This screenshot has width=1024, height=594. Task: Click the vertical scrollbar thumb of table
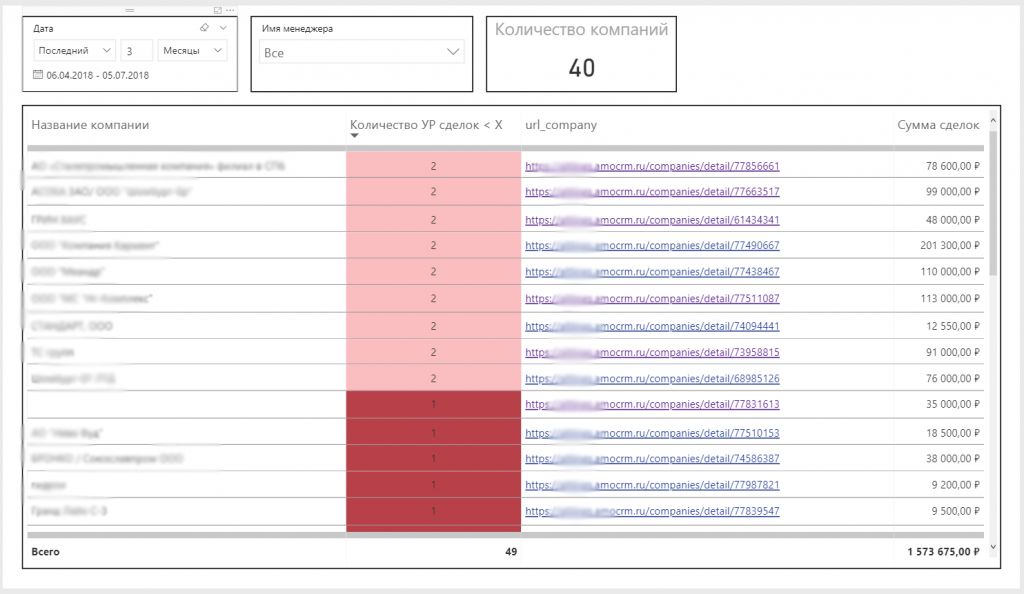tap(993, 202)
